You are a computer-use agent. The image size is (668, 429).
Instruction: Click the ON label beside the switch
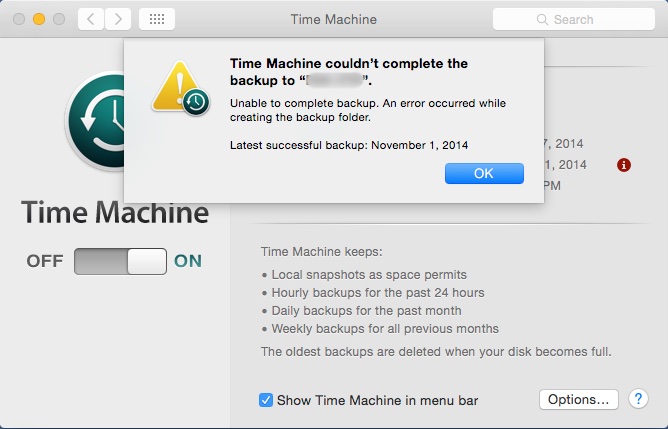[188, 261]
